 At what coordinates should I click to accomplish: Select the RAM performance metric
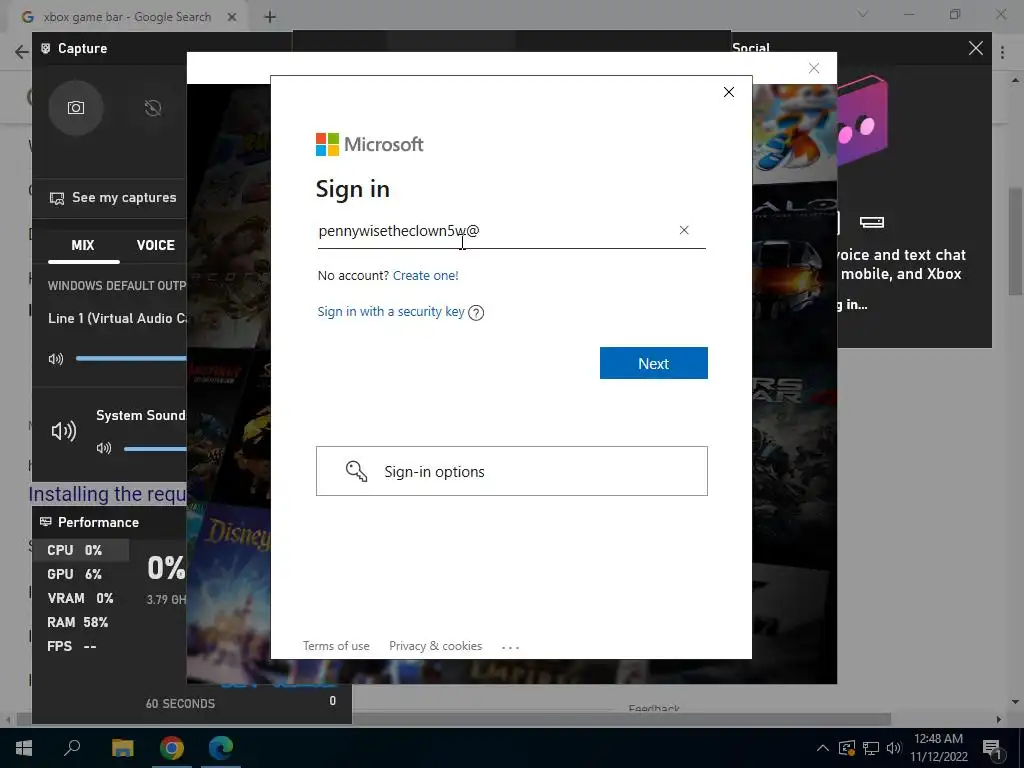pyautogui.click(x=78, y=622)
